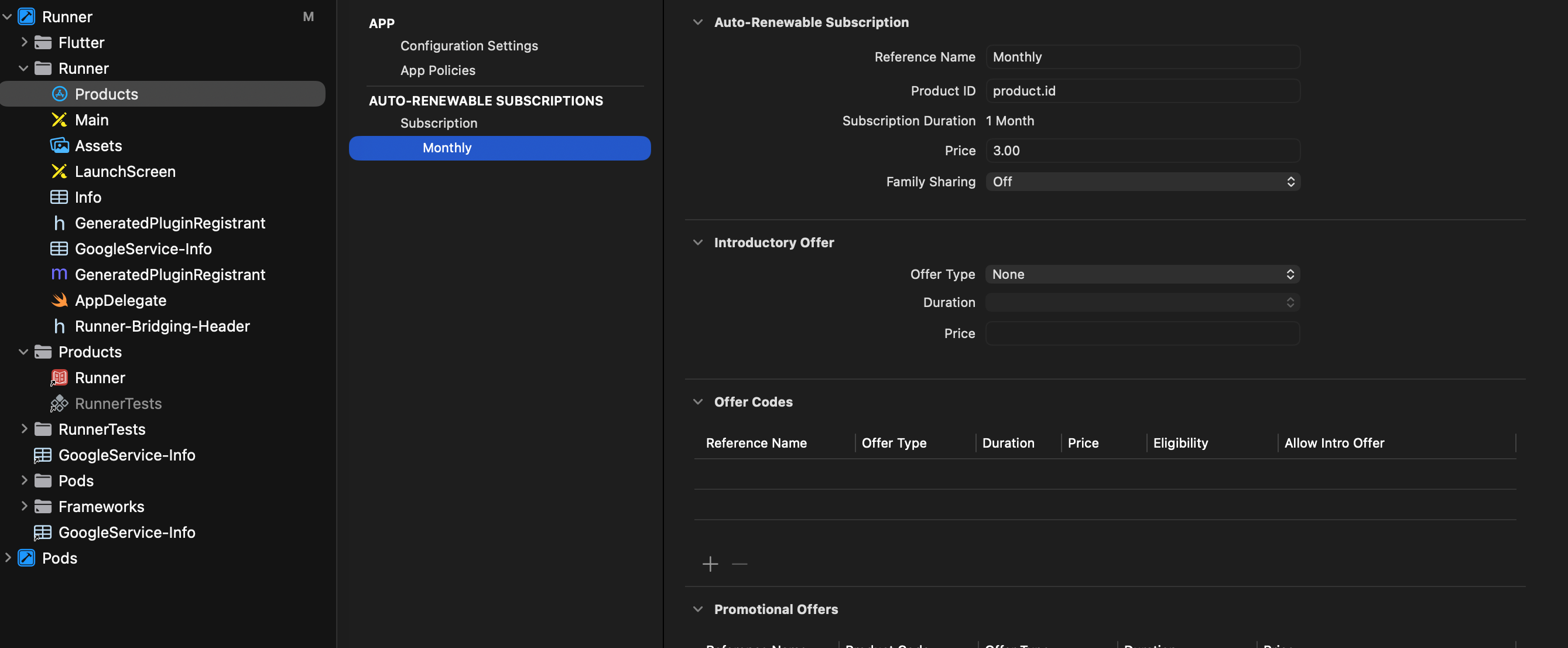Screen dimensions: 1568x648
Task: Click the RunnerTests bundle icon
Action: (x=59, y=403)
